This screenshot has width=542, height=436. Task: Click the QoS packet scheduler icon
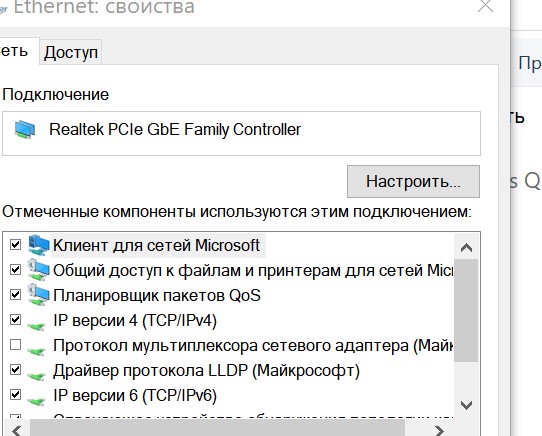click(x=39, y=295)
